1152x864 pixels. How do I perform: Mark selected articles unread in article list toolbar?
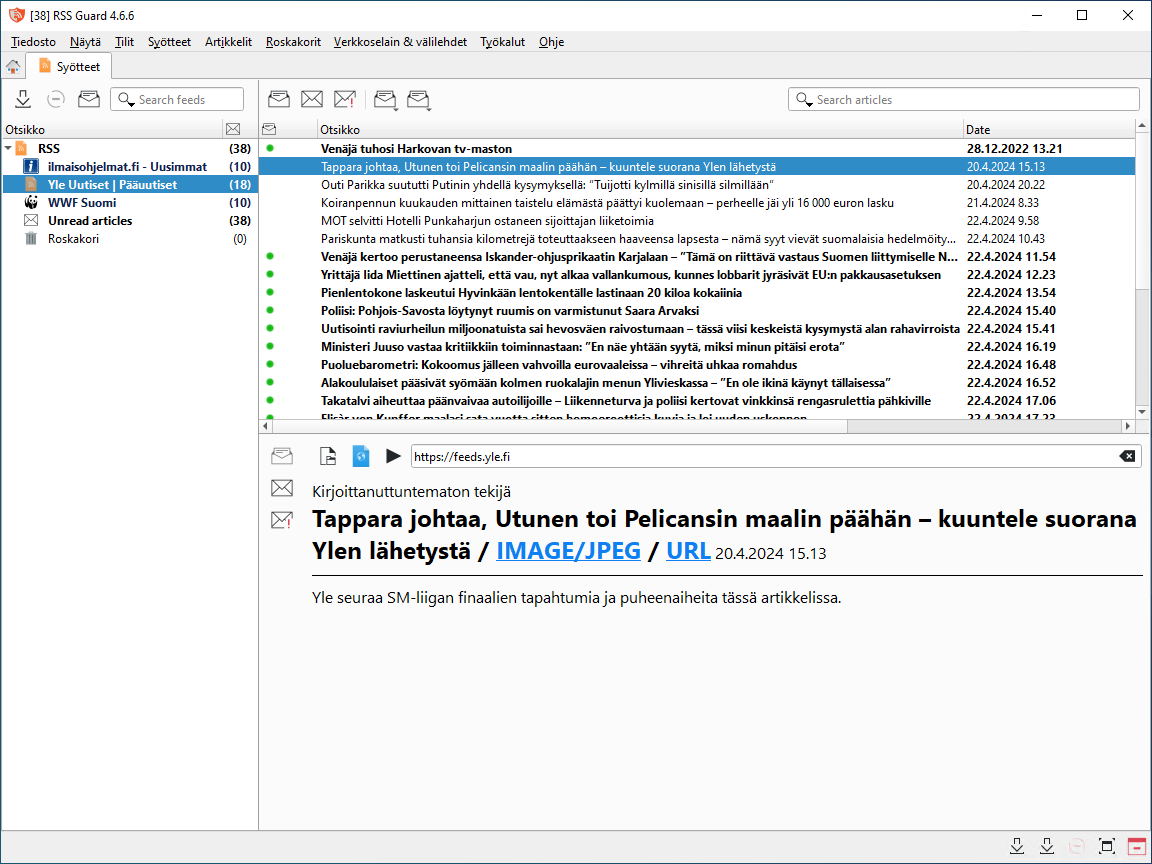pyautogui.click(x=312, y=99)
